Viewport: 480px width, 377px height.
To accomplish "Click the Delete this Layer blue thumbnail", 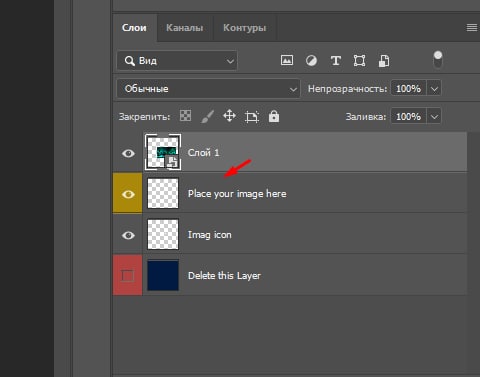I will pos(163,275).
